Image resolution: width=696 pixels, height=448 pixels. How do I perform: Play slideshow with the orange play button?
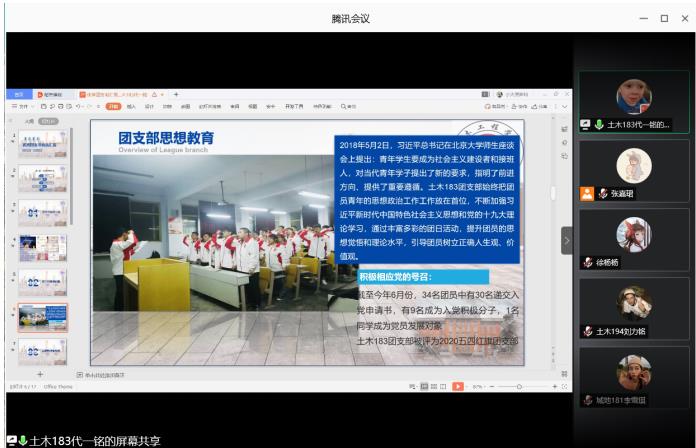point(458,385)
